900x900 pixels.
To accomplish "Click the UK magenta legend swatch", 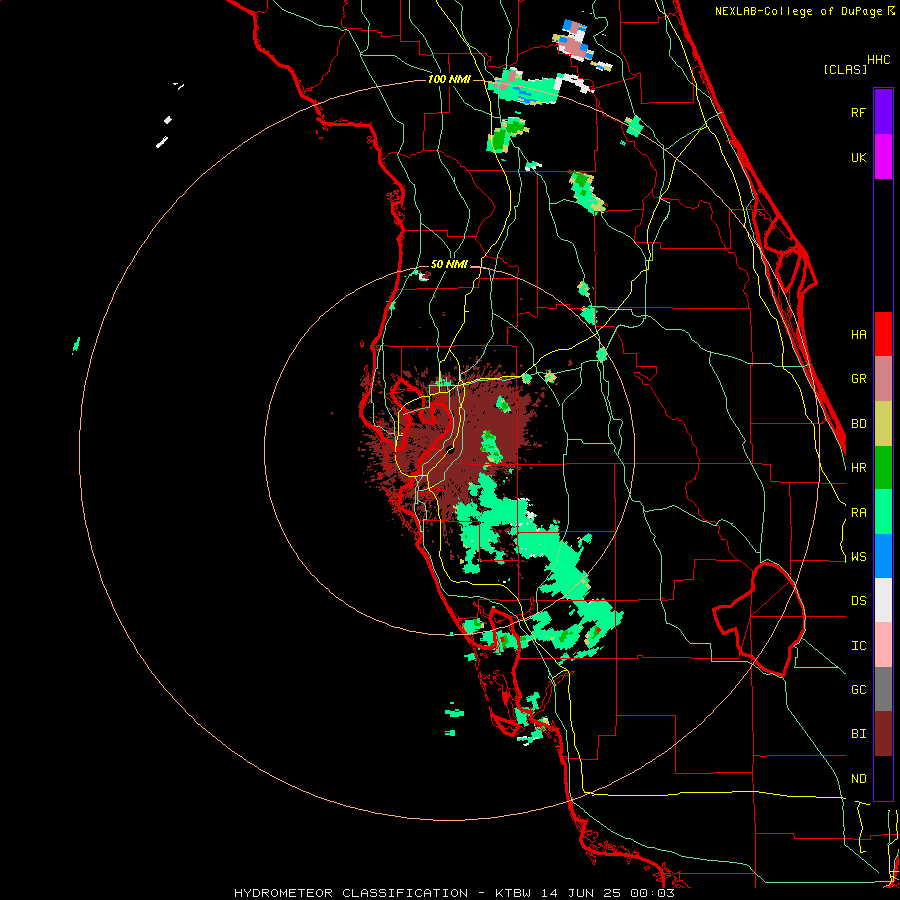I will click(x=883, y=157).
